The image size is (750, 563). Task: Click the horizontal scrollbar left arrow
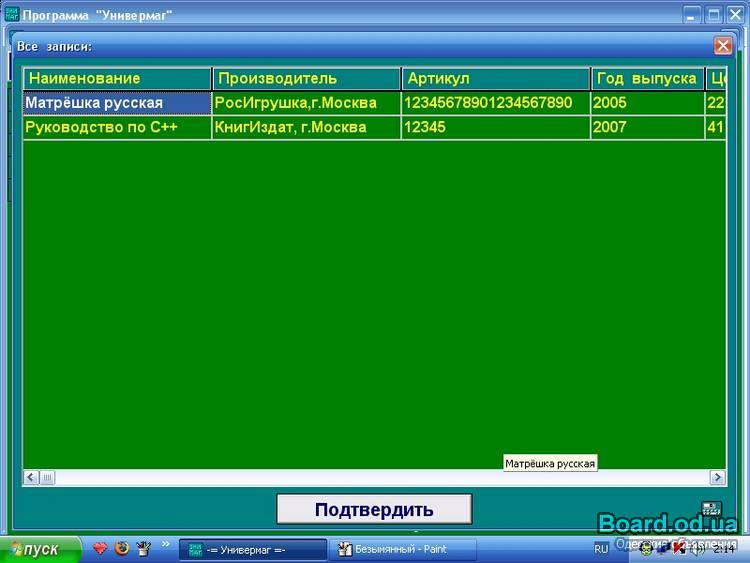(x=31, y=478)
